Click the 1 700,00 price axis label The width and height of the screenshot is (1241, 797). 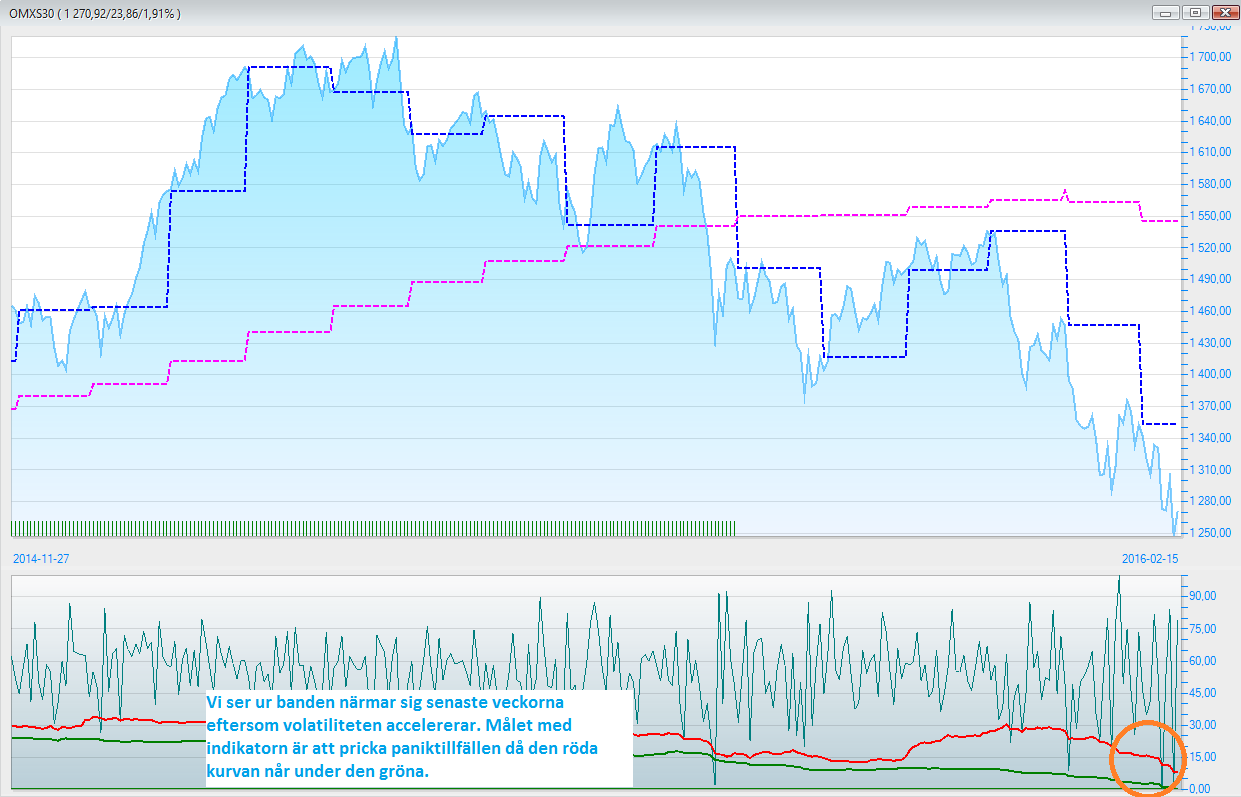tap(1210, 57)
